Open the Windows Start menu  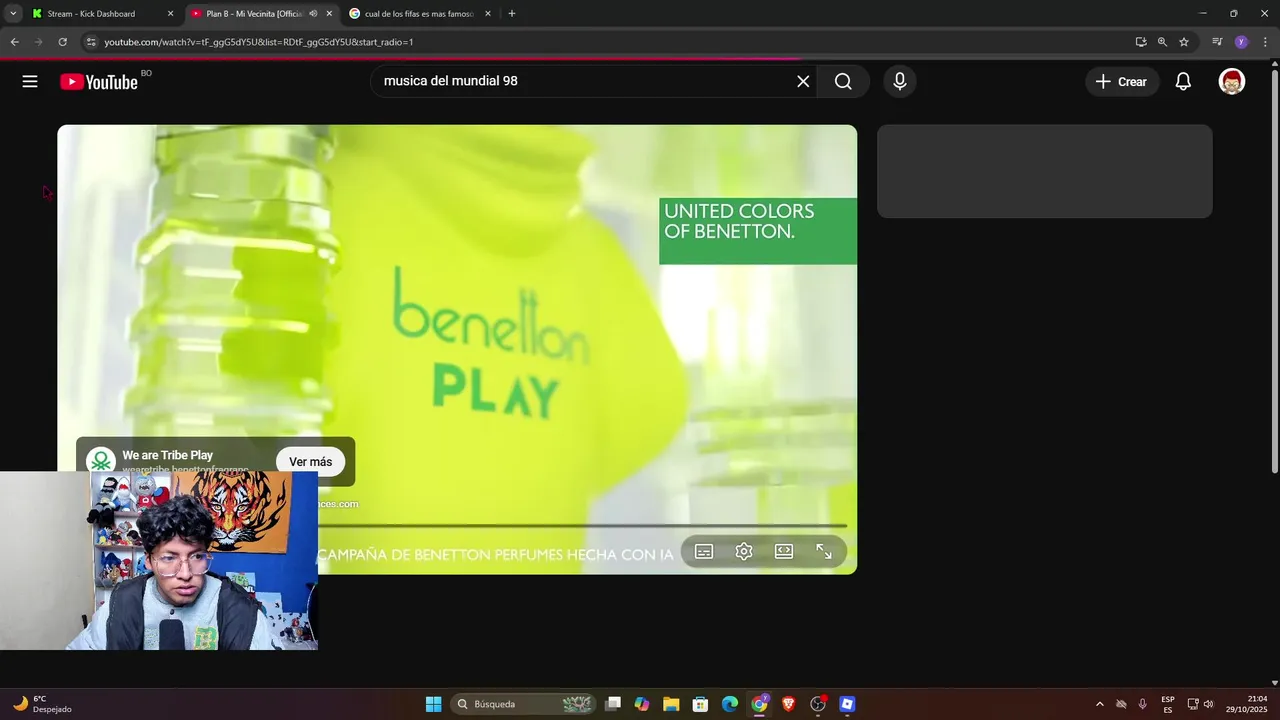coord(433,704)
